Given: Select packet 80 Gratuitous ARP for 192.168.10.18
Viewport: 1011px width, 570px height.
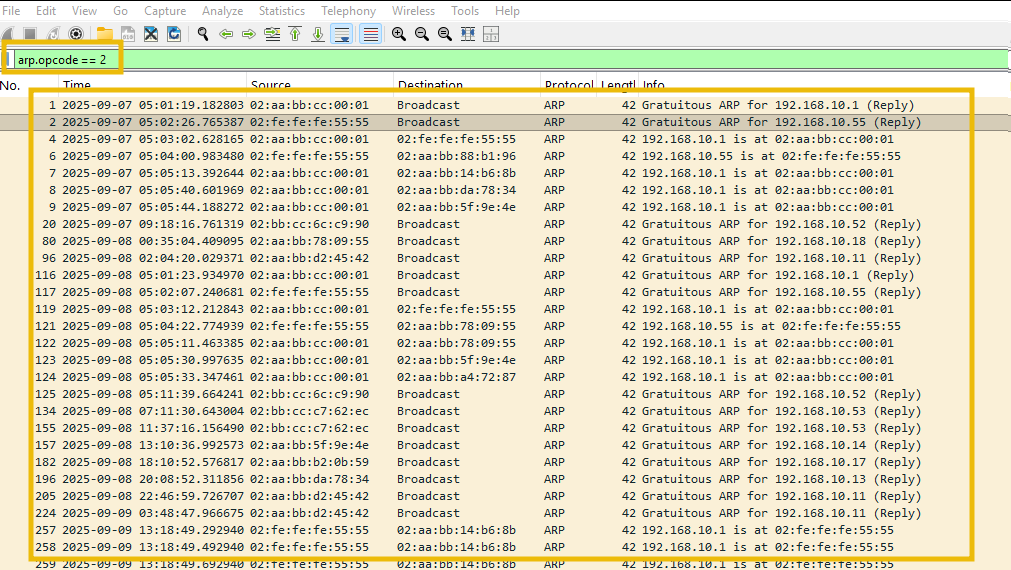Looking at the screenshot, I should tap(506, 241).
